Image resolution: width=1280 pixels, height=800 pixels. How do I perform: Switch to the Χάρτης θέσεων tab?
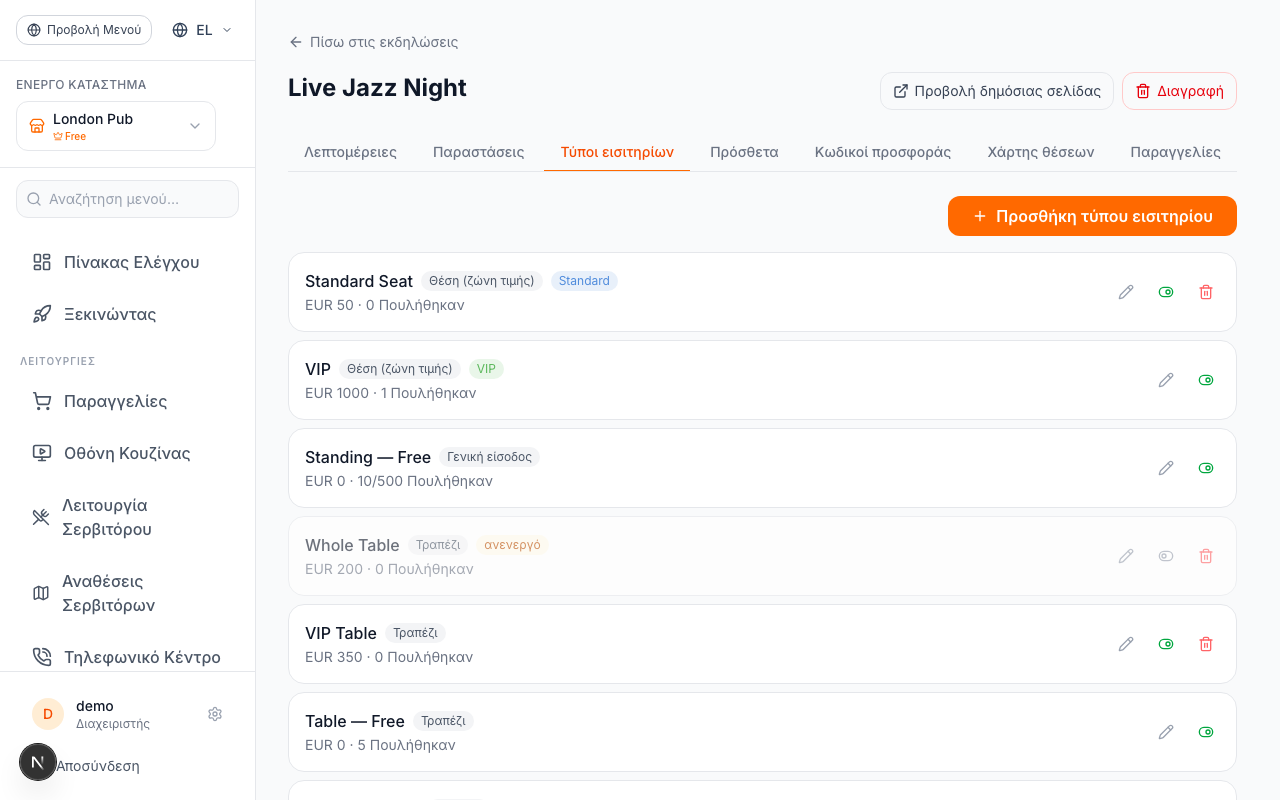pyautogui.click(x=1041, y=152)
